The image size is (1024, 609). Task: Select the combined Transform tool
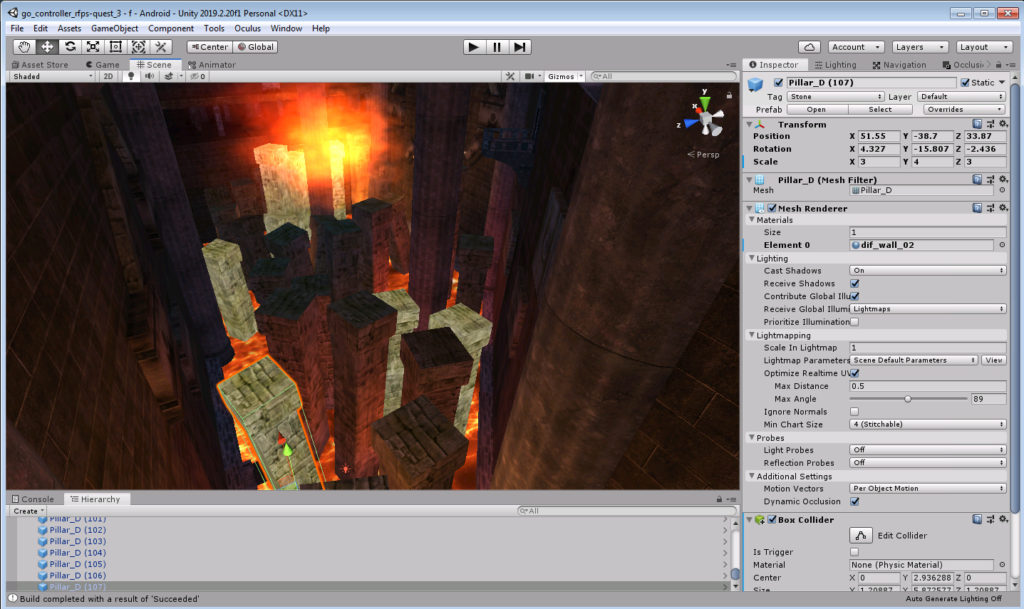tap(138, 47)
